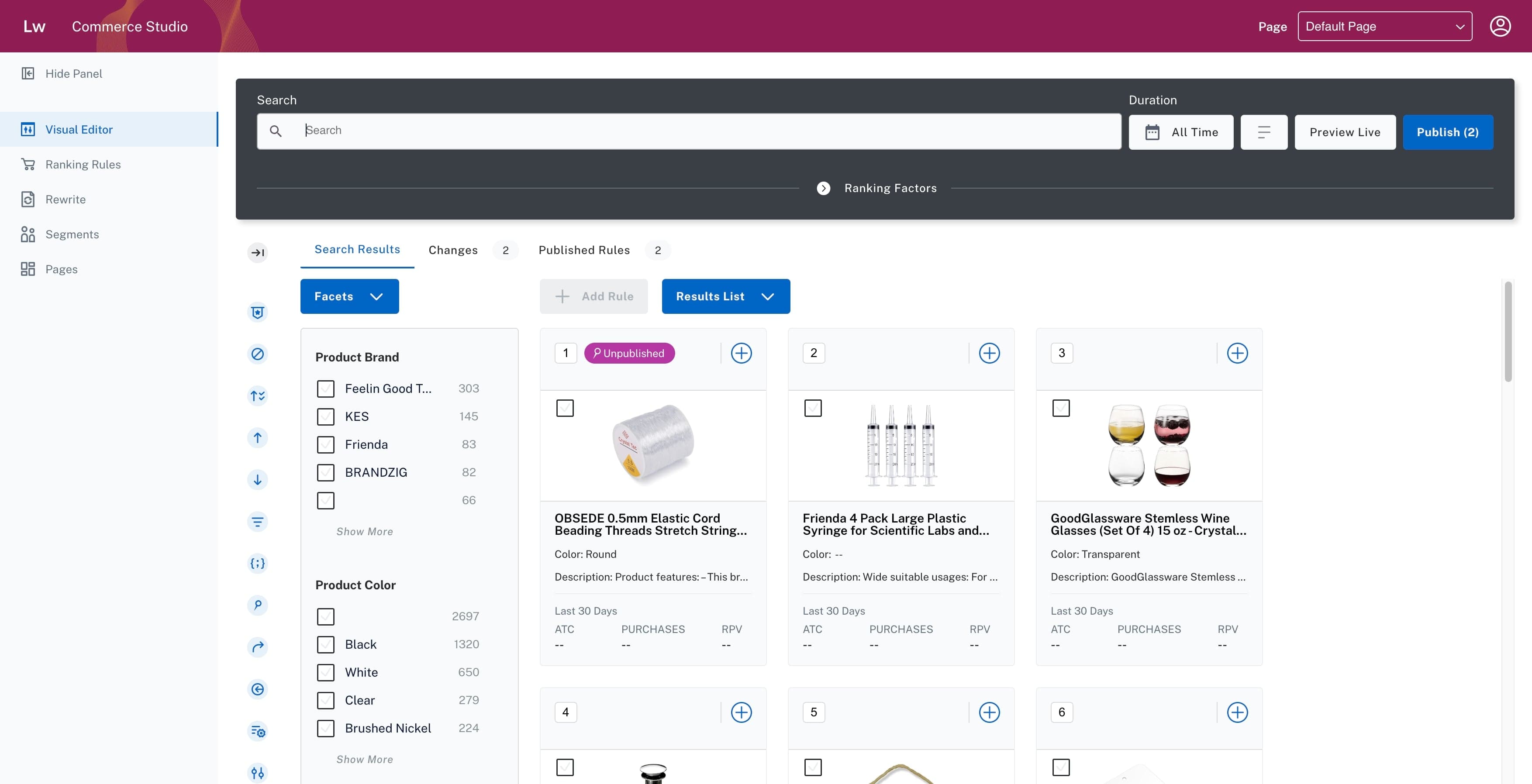Screen dimensions: 1532x784
Task: Select the boost up arrow tool
Action: (x=258, y=438)
